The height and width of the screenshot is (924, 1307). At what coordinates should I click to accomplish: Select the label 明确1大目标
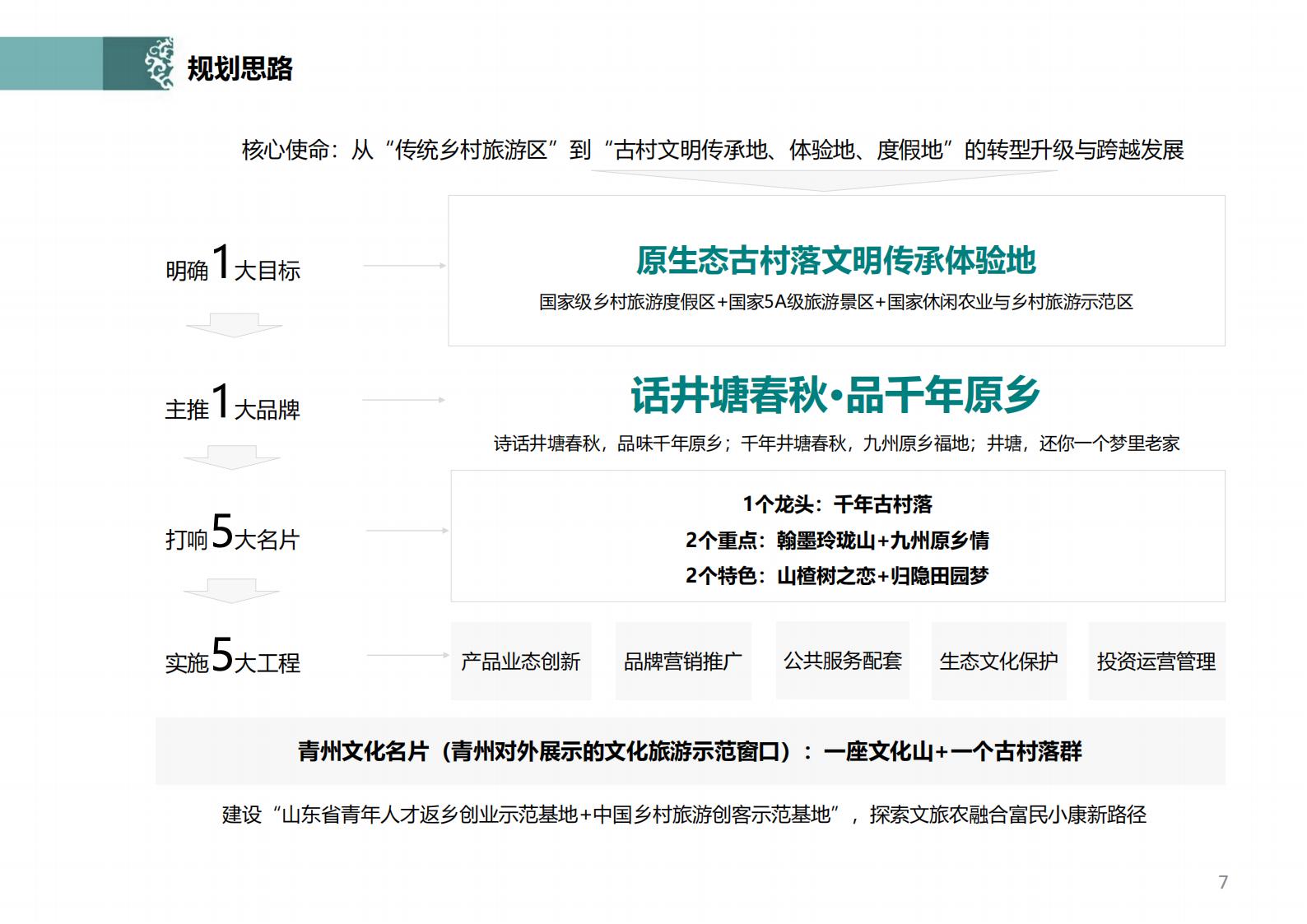233,263
